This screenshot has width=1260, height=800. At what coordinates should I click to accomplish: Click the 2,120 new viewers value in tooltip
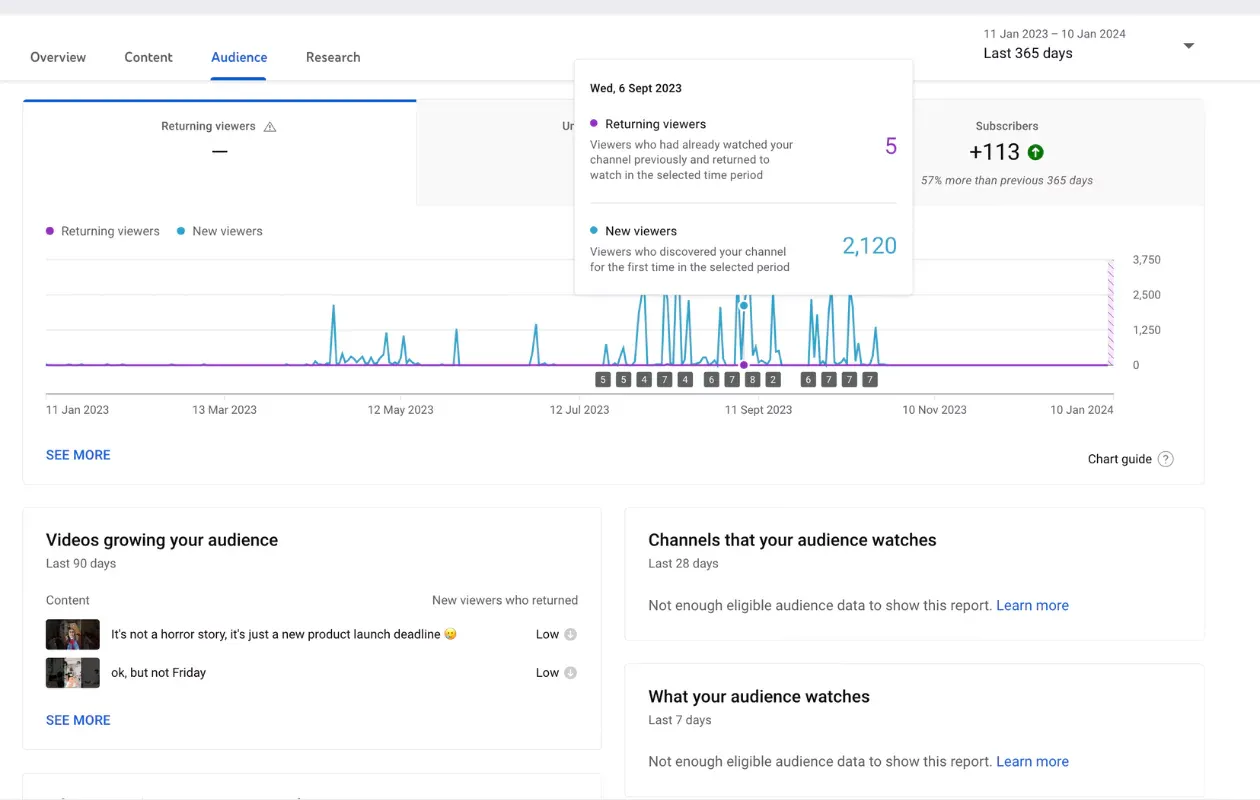pyautogui.click(x=869, y=246)
